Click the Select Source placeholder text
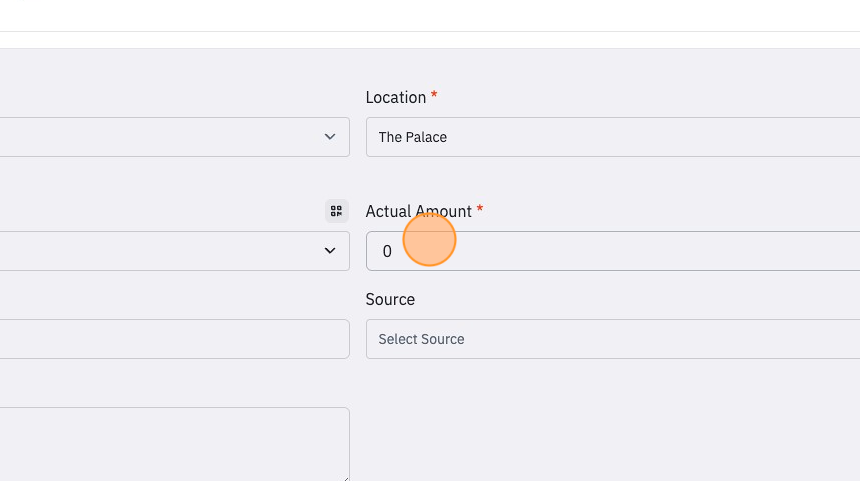This screenshot has height=481, width=860. pos(421,339)
